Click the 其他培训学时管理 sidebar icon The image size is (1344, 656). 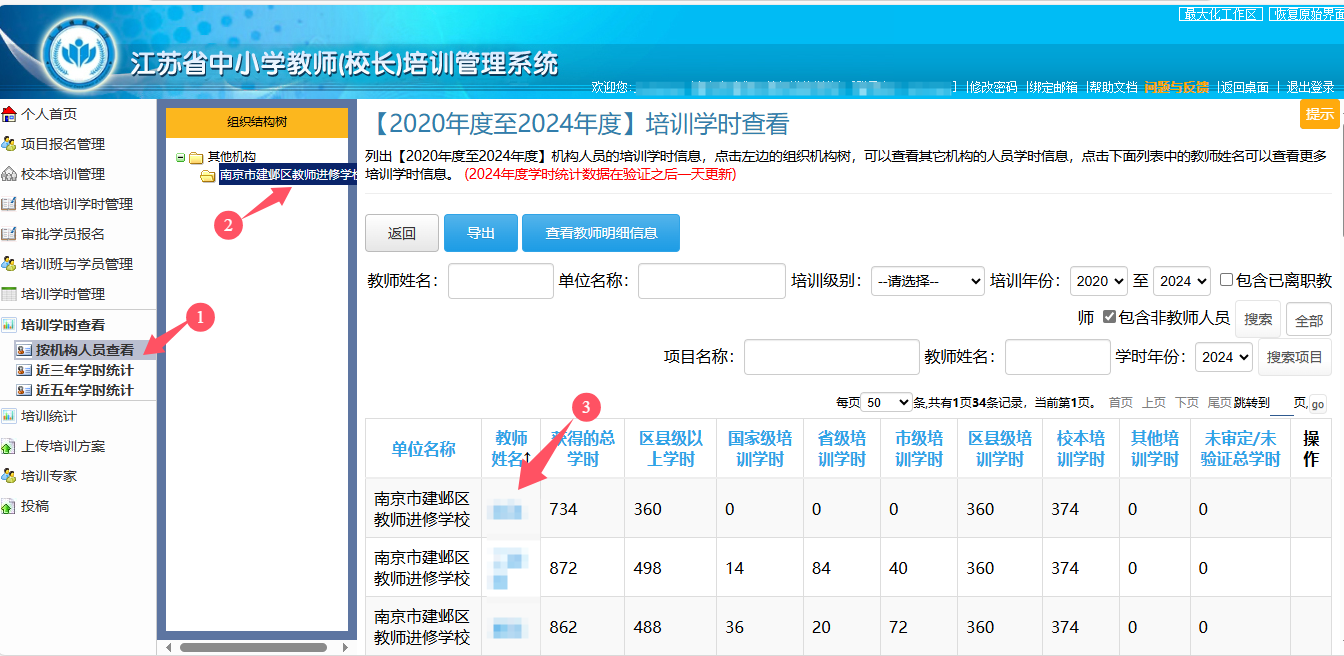pyautogui.click(x=10, y=204)
